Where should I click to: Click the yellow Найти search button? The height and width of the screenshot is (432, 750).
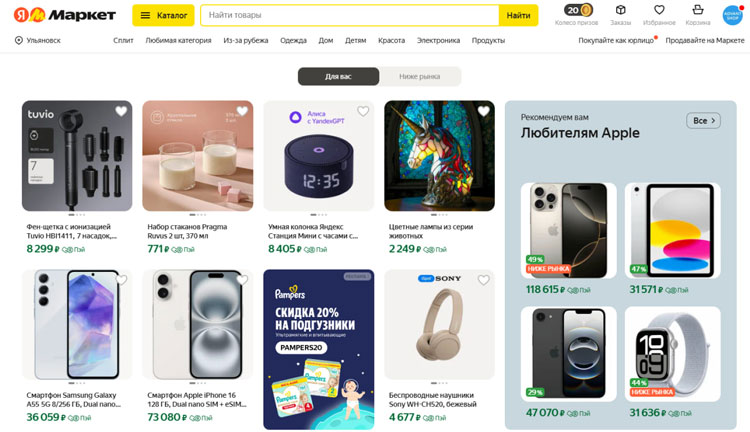point(518,15)
